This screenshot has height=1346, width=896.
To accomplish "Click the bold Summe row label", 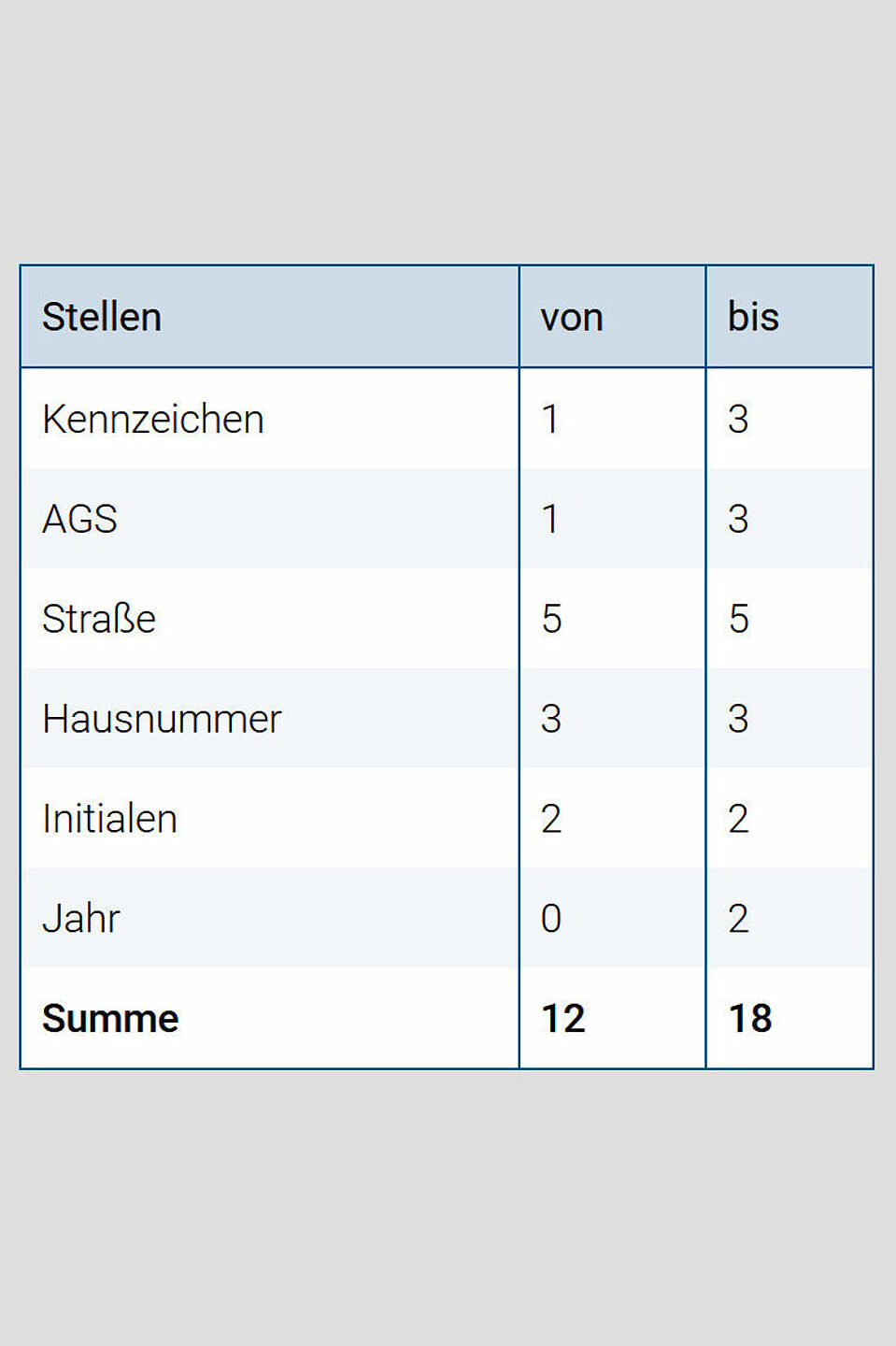I will [110, 1018].
